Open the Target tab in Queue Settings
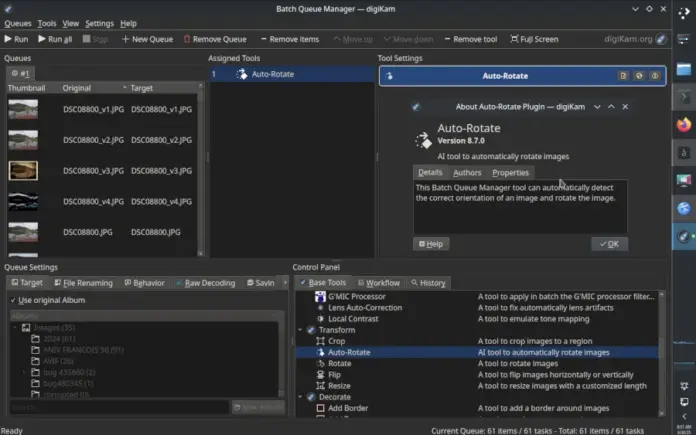The width and height of the screenshot is (696, 435). [x=27, y=282]
